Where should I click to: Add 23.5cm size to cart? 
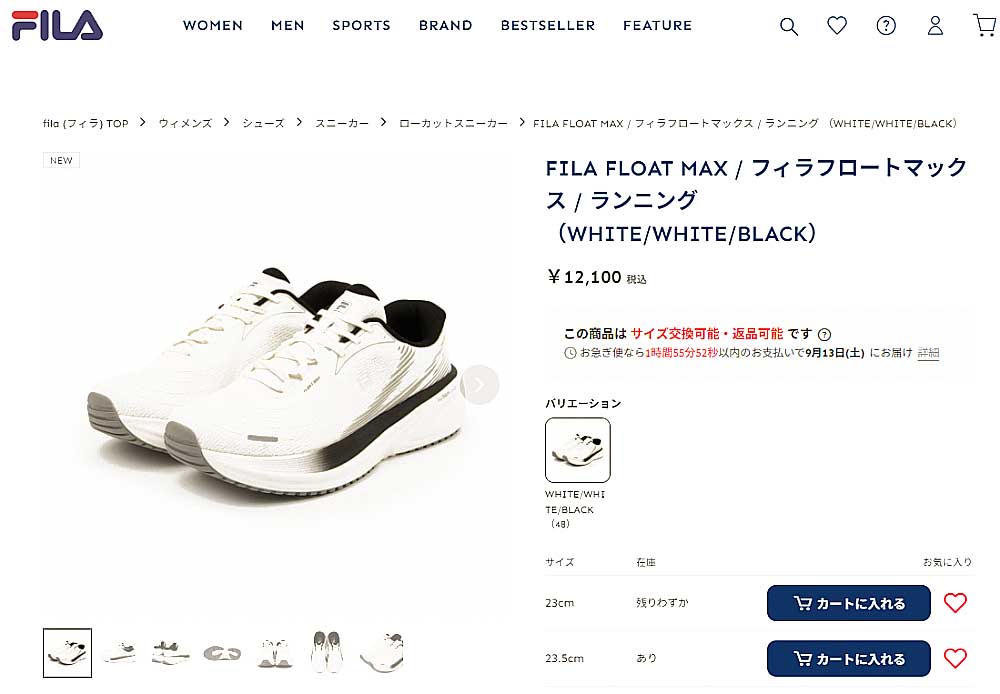(x=848, y=658)
